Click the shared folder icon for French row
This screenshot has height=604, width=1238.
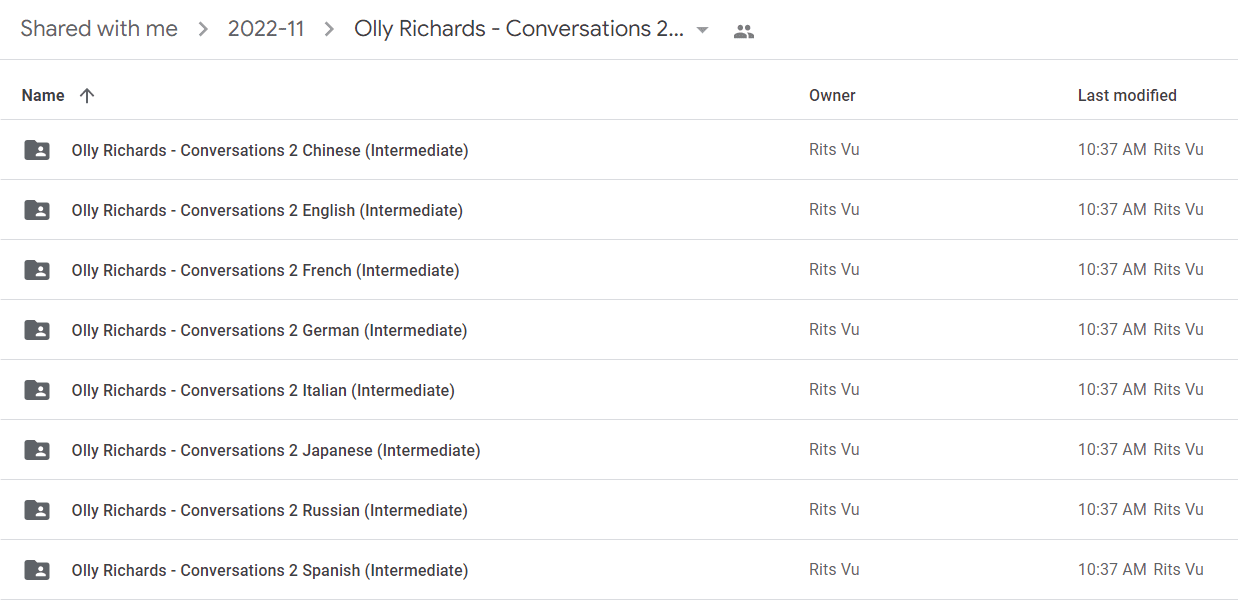37,270
